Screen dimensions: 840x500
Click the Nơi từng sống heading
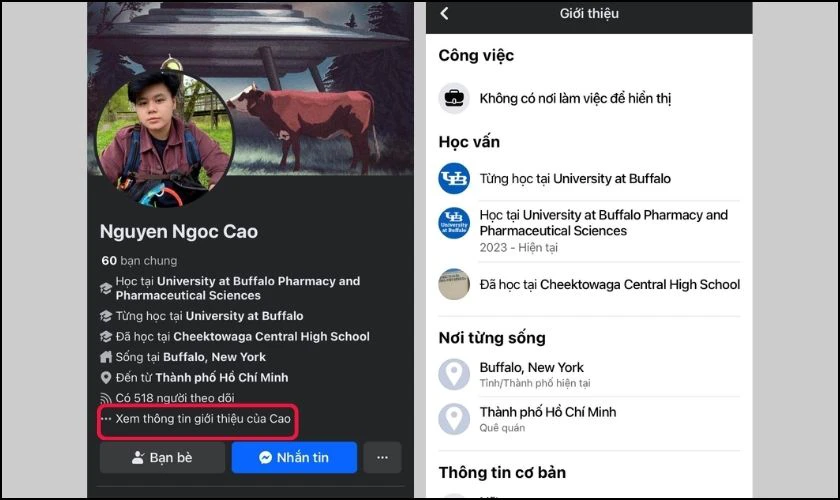coord(492,338)
